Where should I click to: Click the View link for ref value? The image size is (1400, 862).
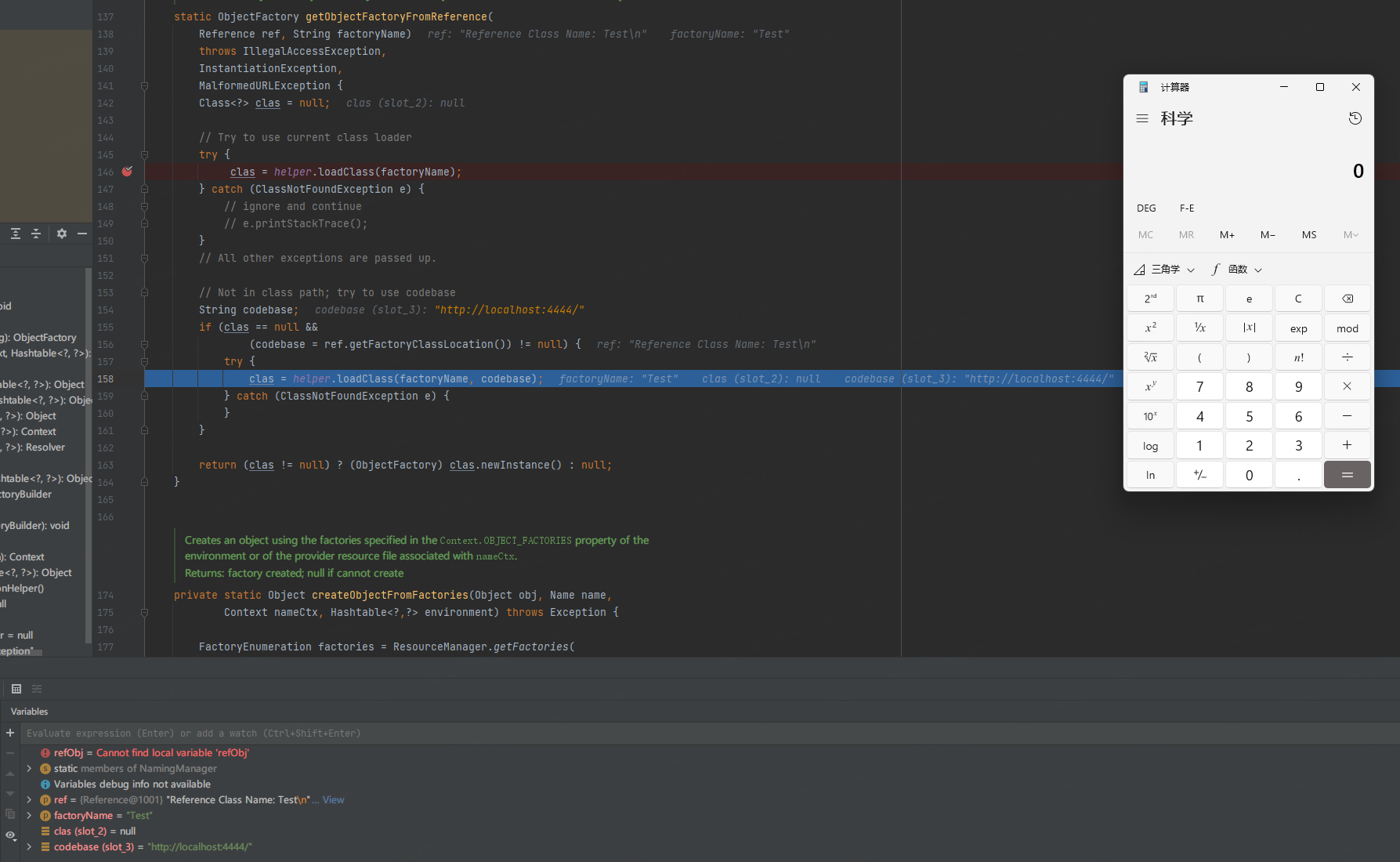pos(333,800)
